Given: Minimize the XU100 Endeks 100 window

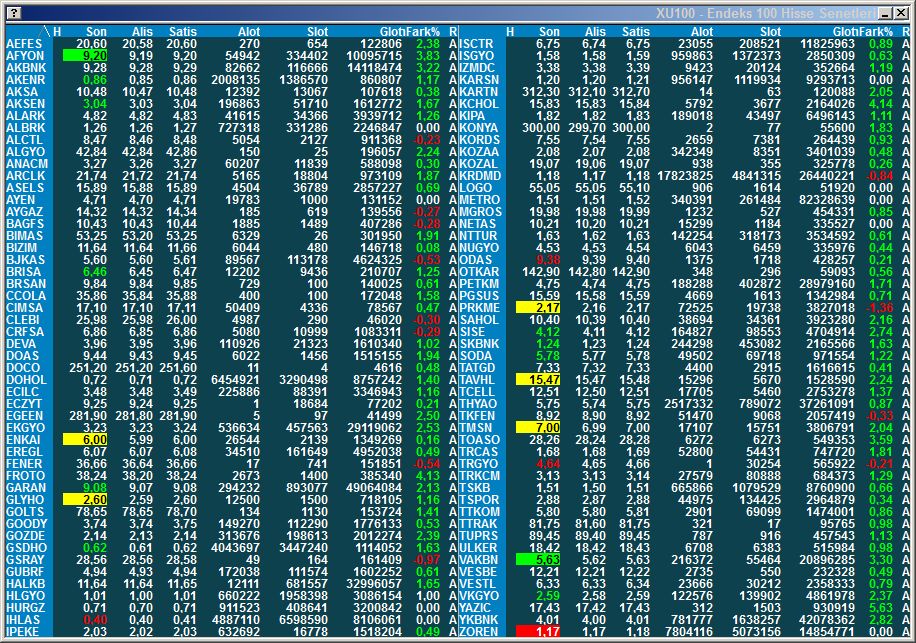Looking at the screenshot, I should pyautogui.click(x=886, y=13).
